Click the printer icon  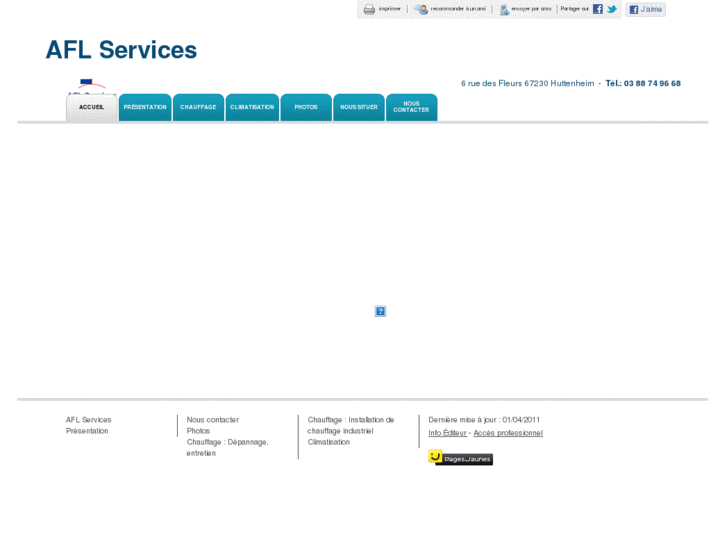tap(369, 9)
